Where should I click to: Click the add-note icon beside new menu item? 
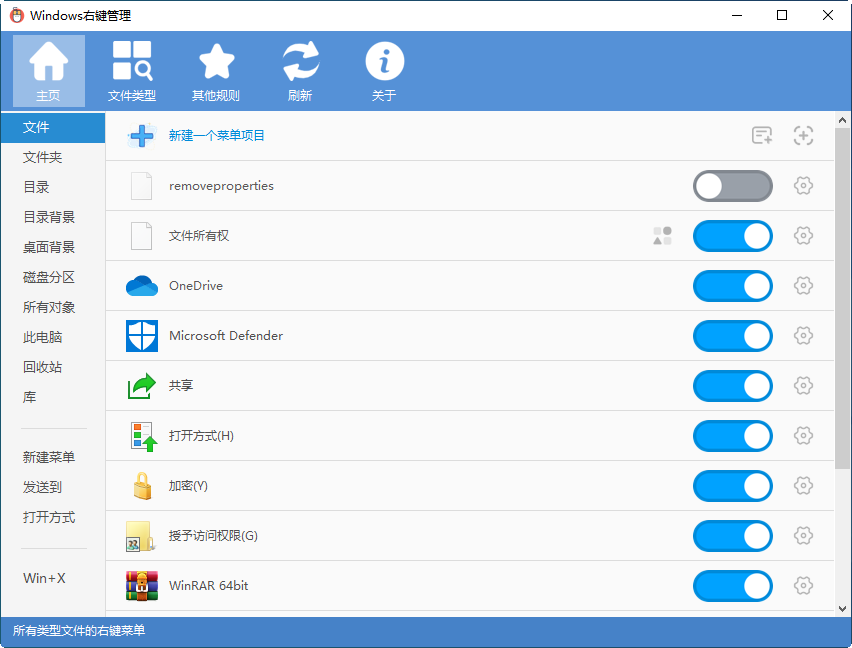pos(762,135)
